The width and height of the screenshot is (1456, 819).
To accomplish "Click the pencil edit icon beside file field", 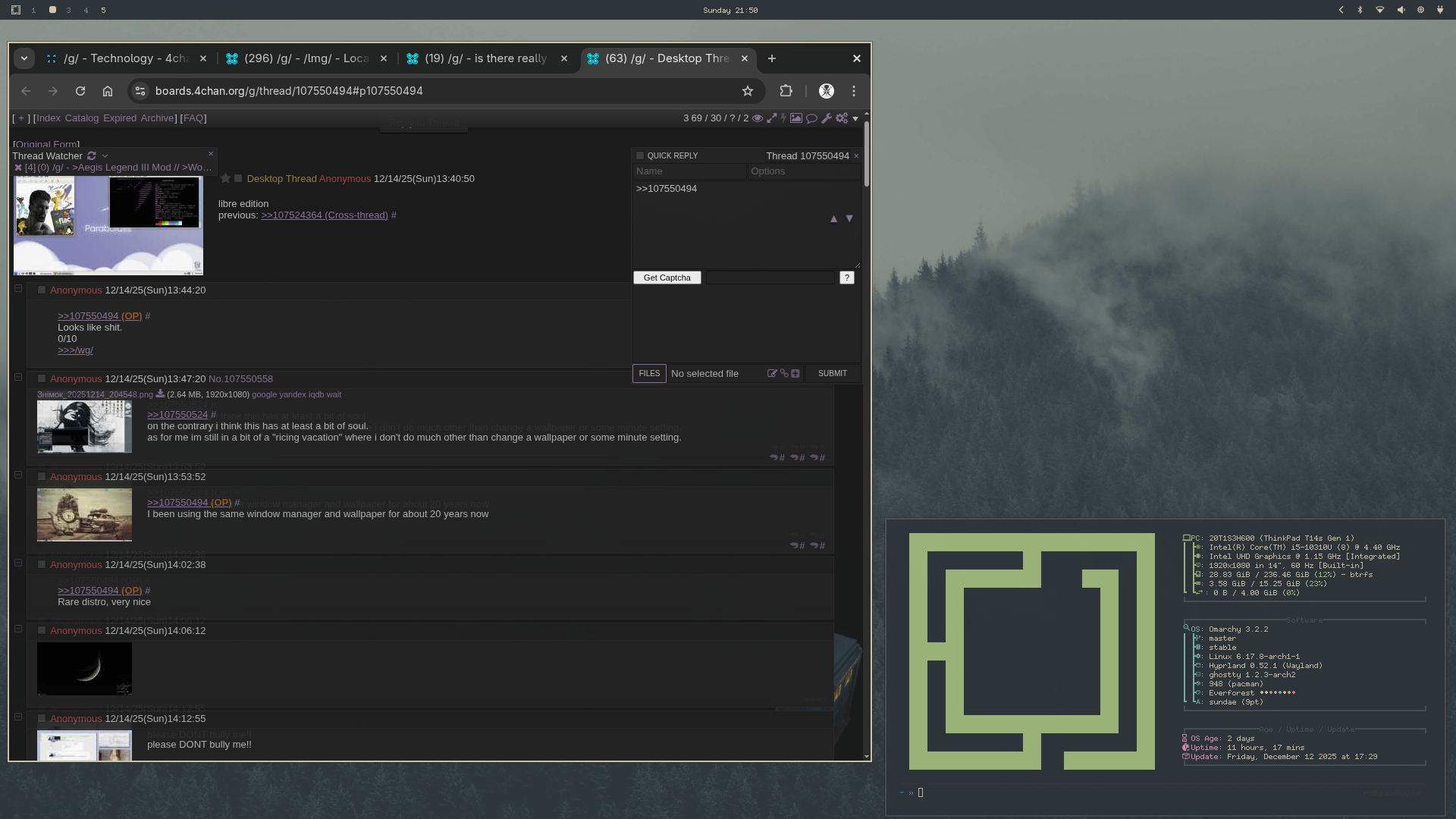I will (772, 373).
